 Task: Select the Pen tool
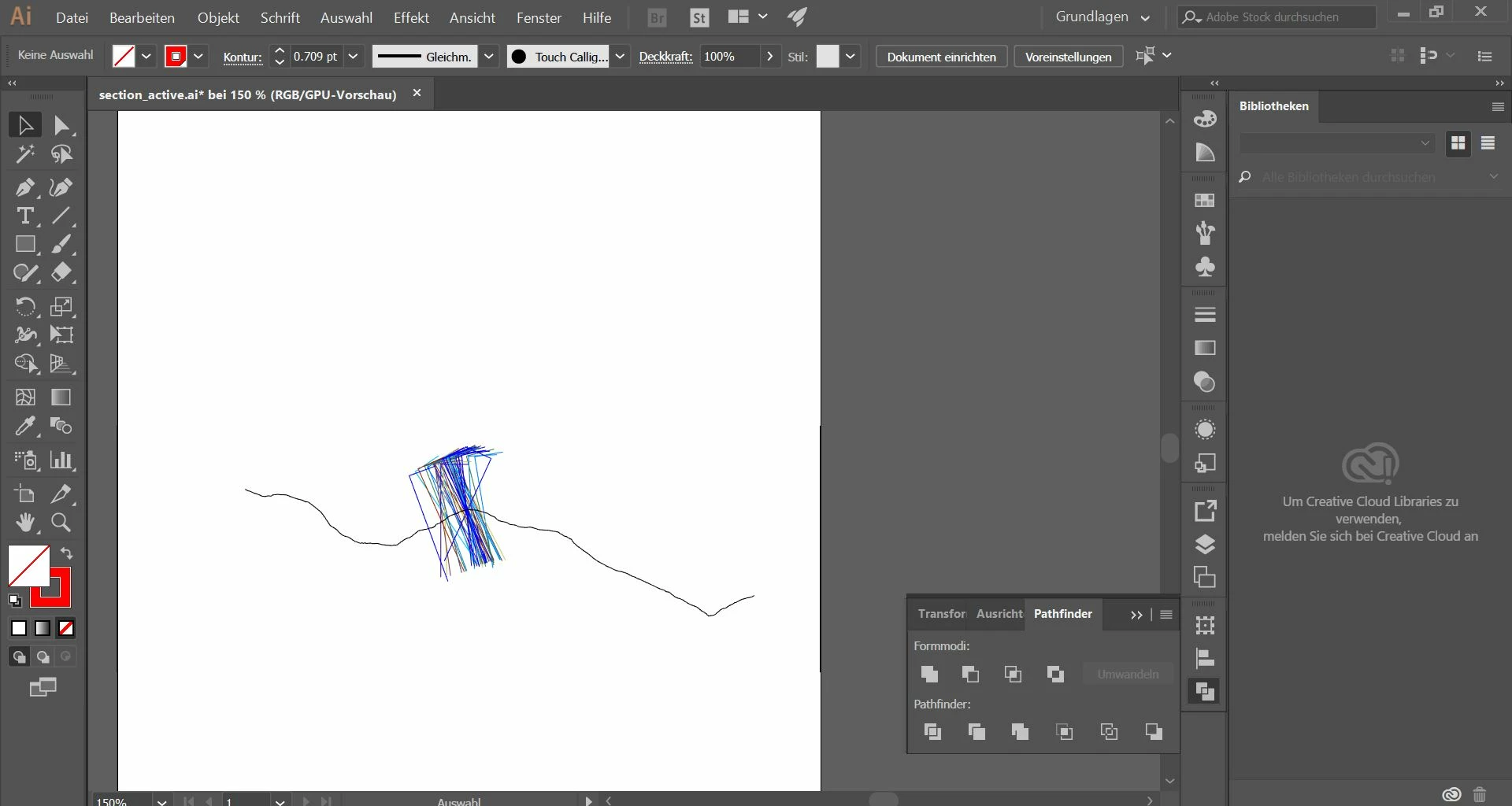tap(25, 187)
